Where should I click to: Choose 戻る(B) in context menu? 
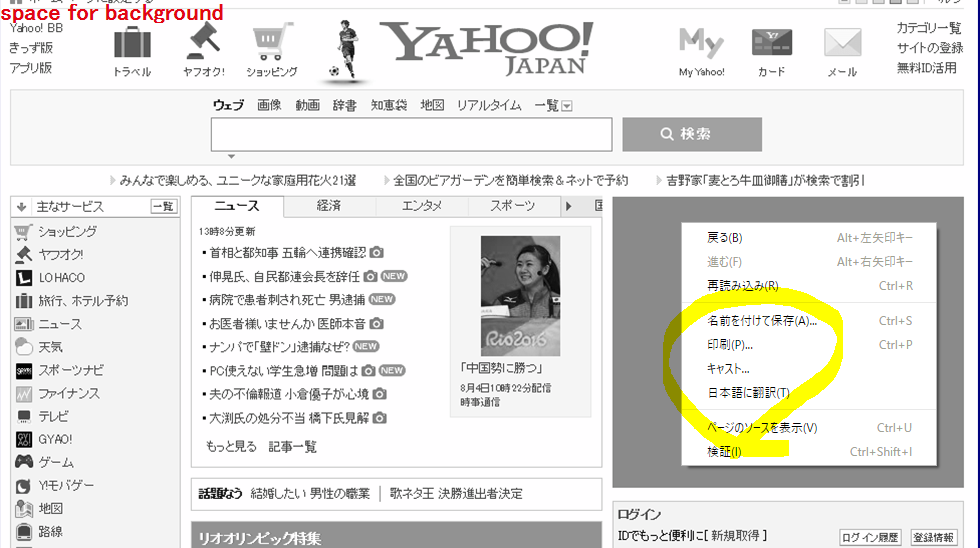pyautogui.click(x=809, y=237)
